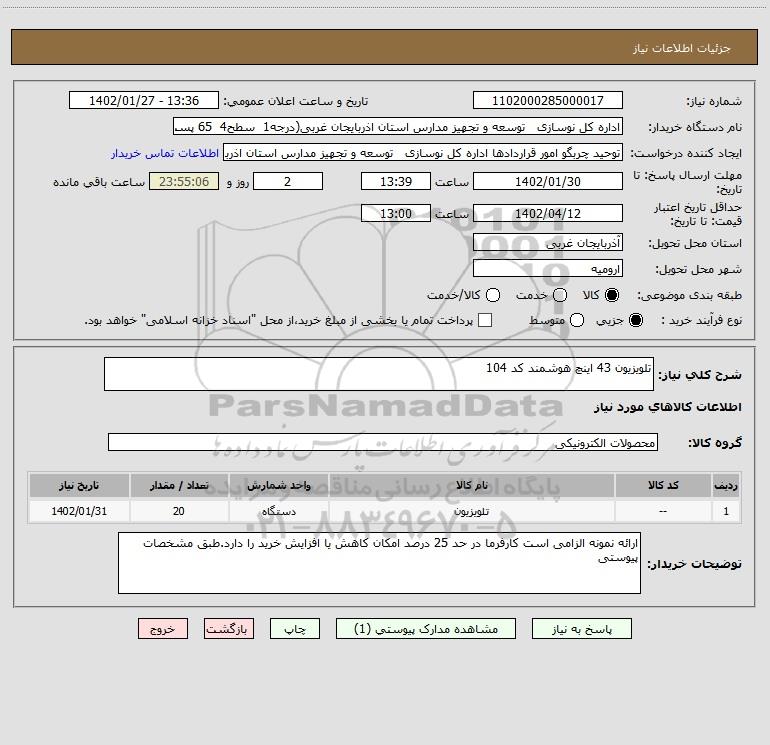Click the تعداد / مقدار column header
The width and height of the screenshot is (770, 745).
pos(179,485)
